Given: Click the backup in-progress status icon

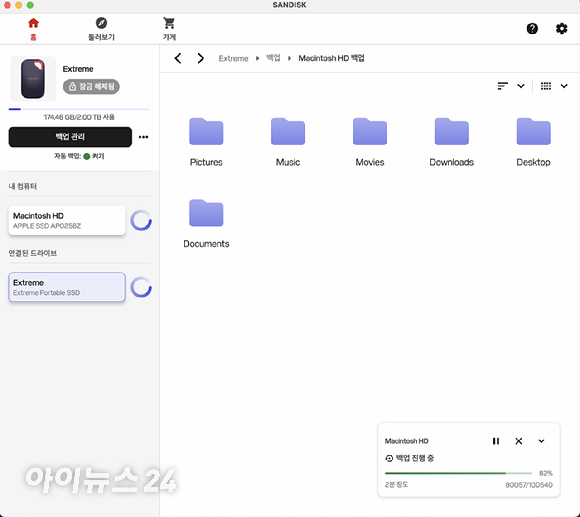Looking at the screenshot, I should [389, 458].
